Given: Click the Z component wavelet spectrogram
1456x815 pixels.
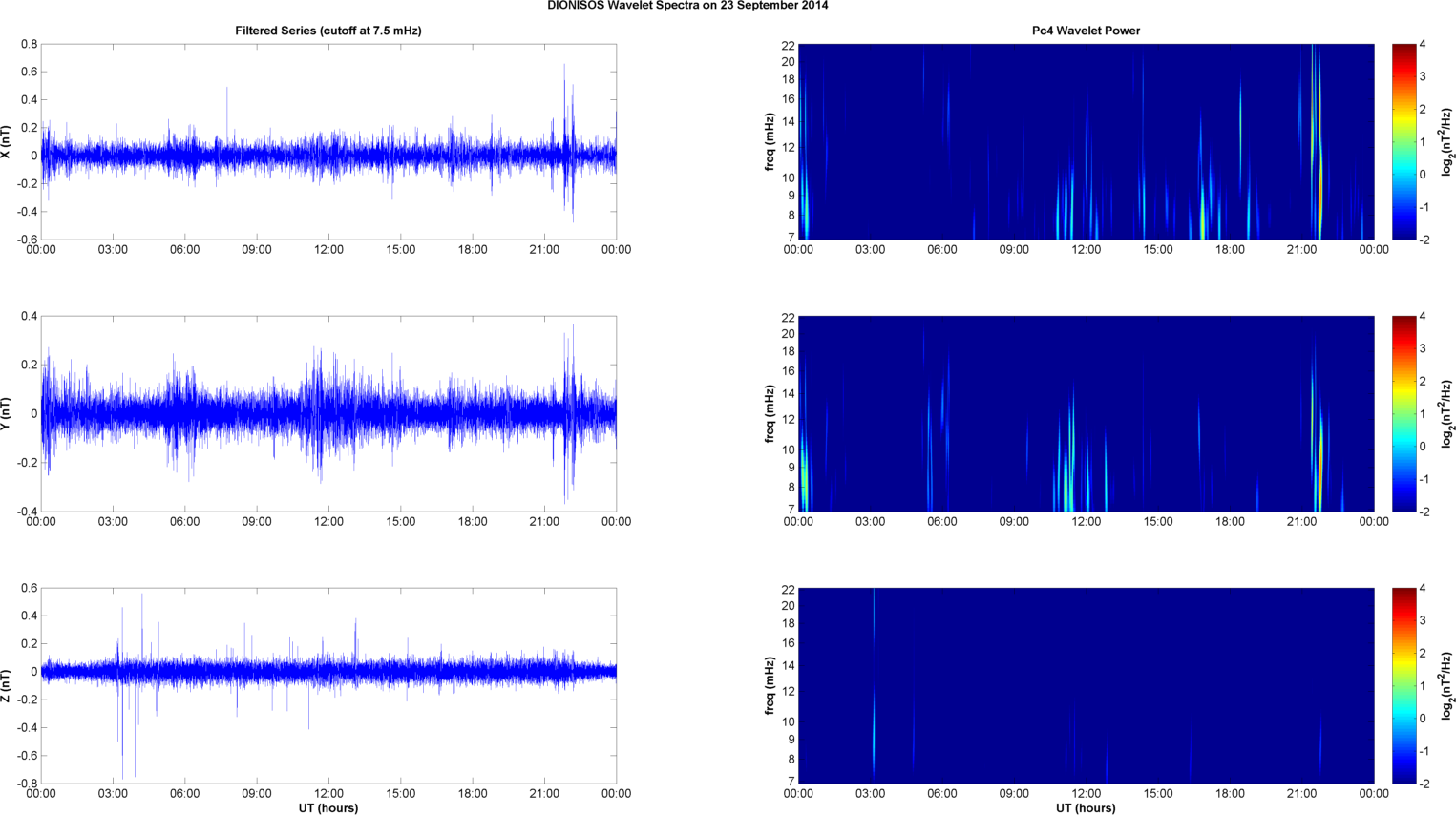Looking at the screenshot, I should [x=1086, y=686].
